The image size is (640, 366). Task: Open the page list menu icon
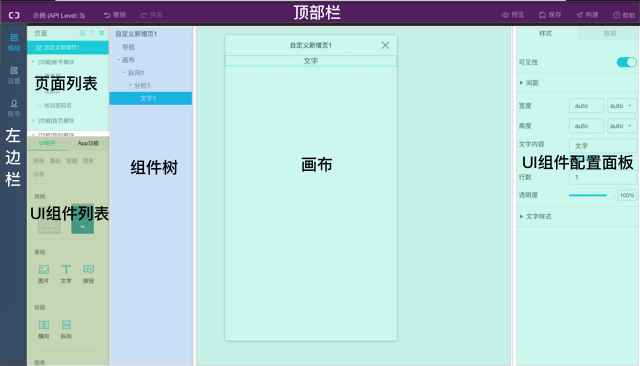coord(101,33)
